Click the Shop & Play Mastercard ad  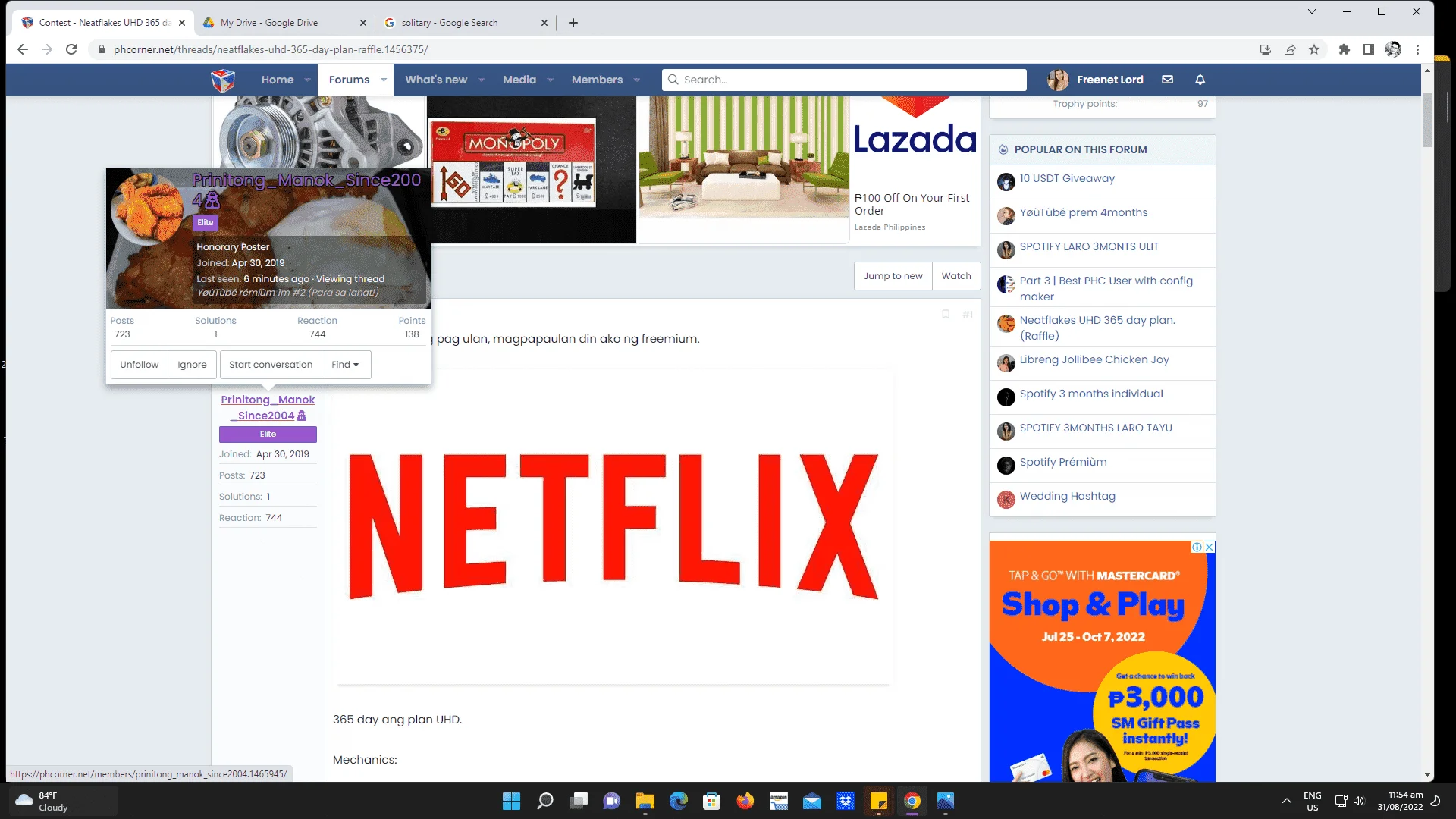point(1102,660)
